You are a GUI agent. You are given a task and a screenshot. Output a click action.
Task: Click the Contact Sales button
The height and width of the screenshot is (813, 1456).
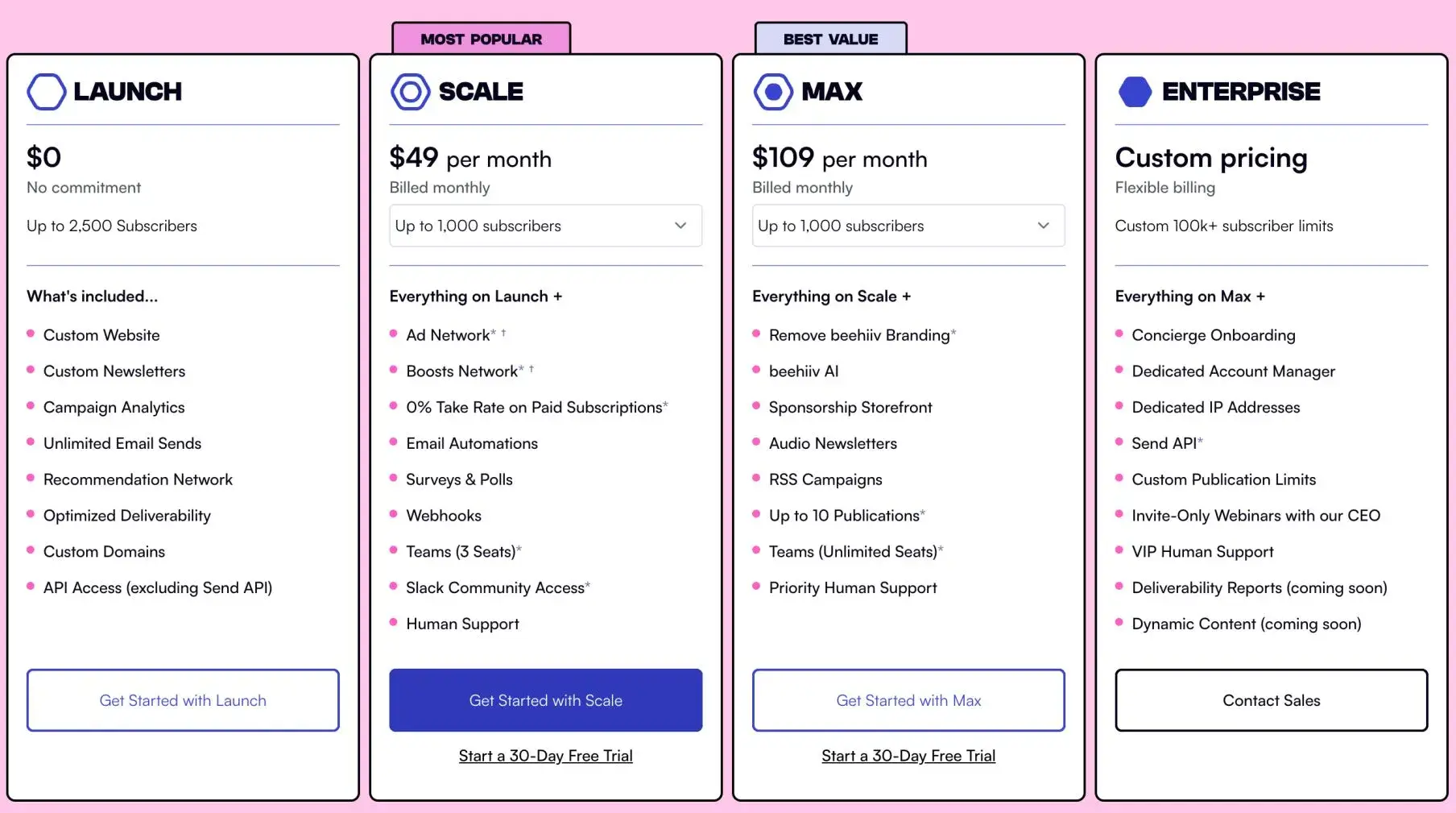click(1271, 700)
